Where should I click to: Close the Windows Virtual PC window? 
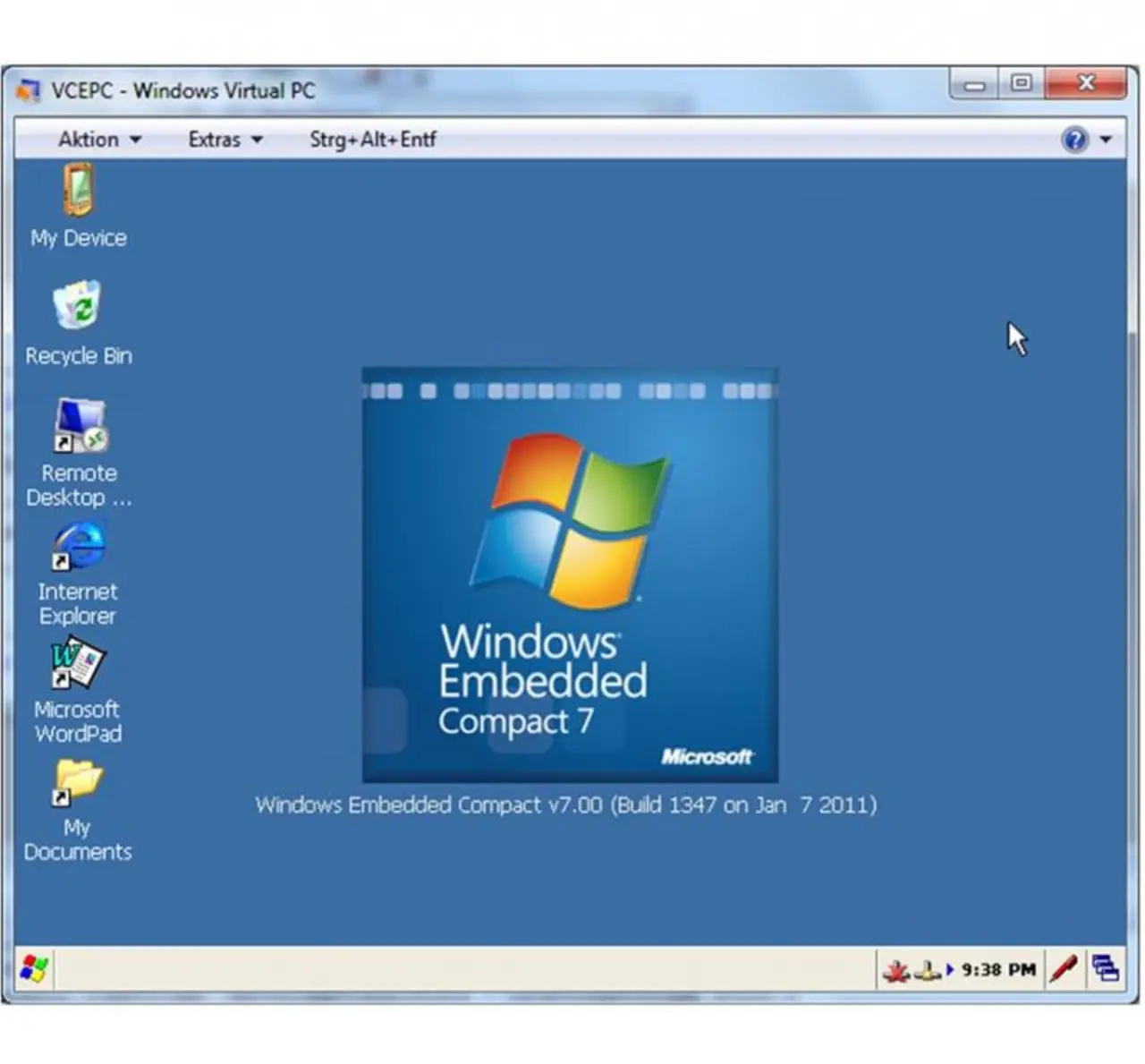coord(1085,83)
